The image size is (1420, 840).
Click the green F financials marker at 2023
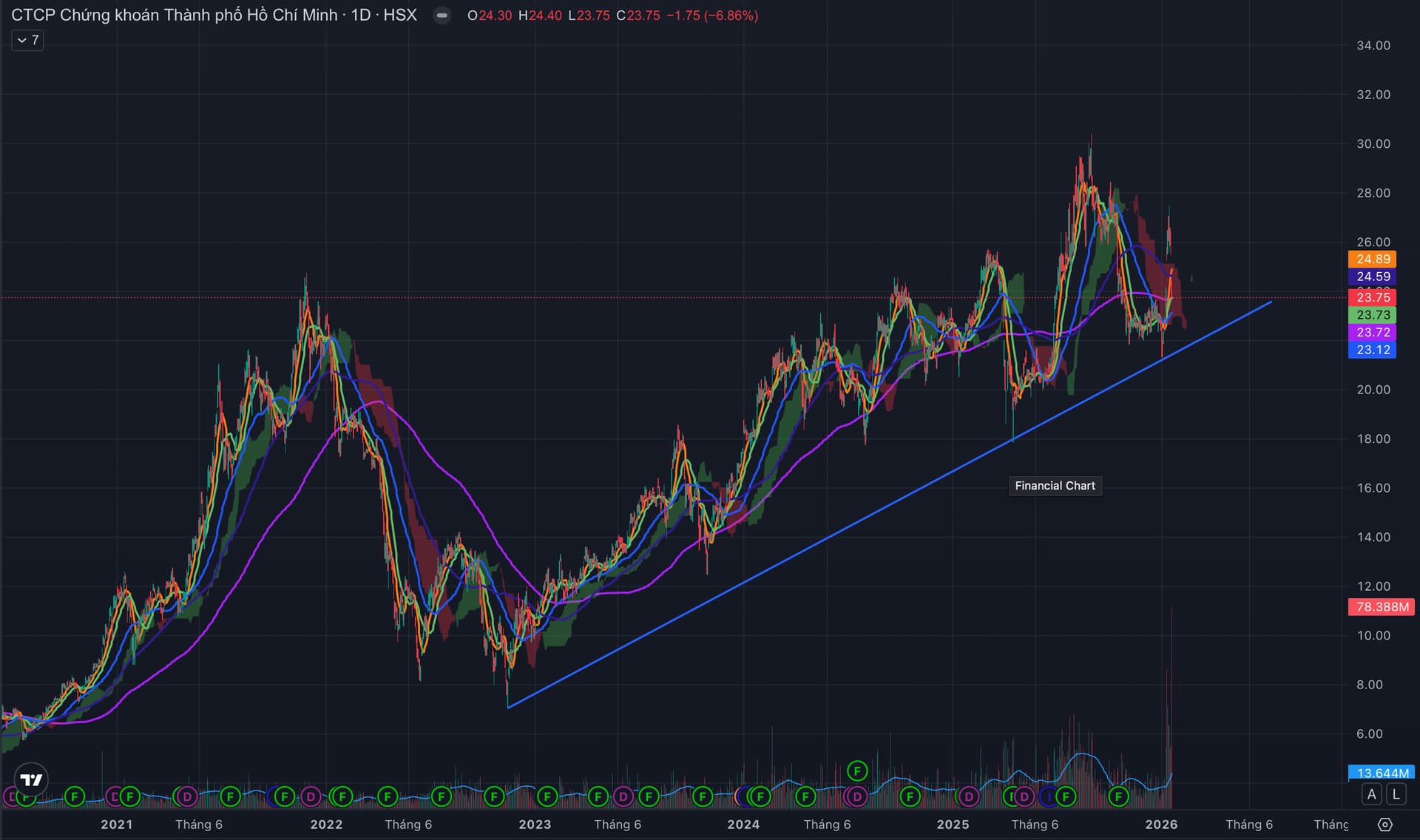pos(547,796)
